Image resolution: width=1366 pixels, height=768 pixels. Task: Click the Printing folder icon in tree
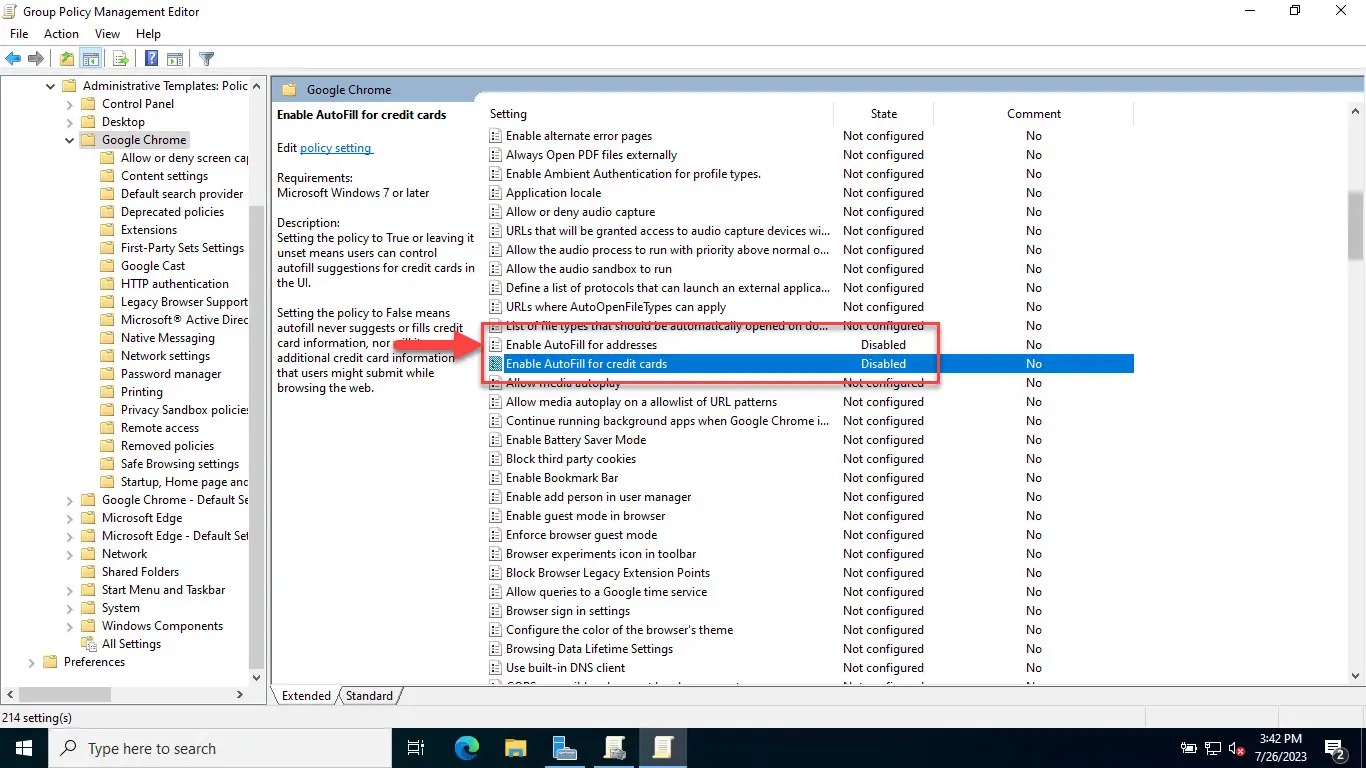pyautogui.click(x=108, y=392)
